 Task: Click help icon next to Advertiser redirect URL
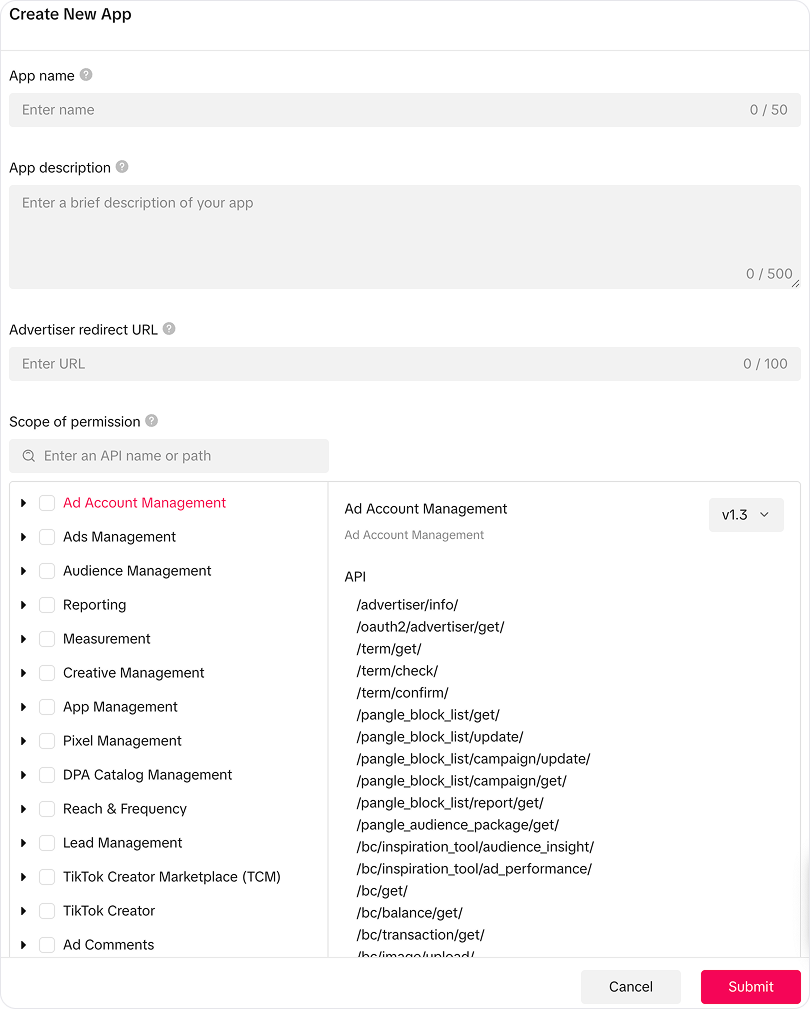tap(169, 329)
